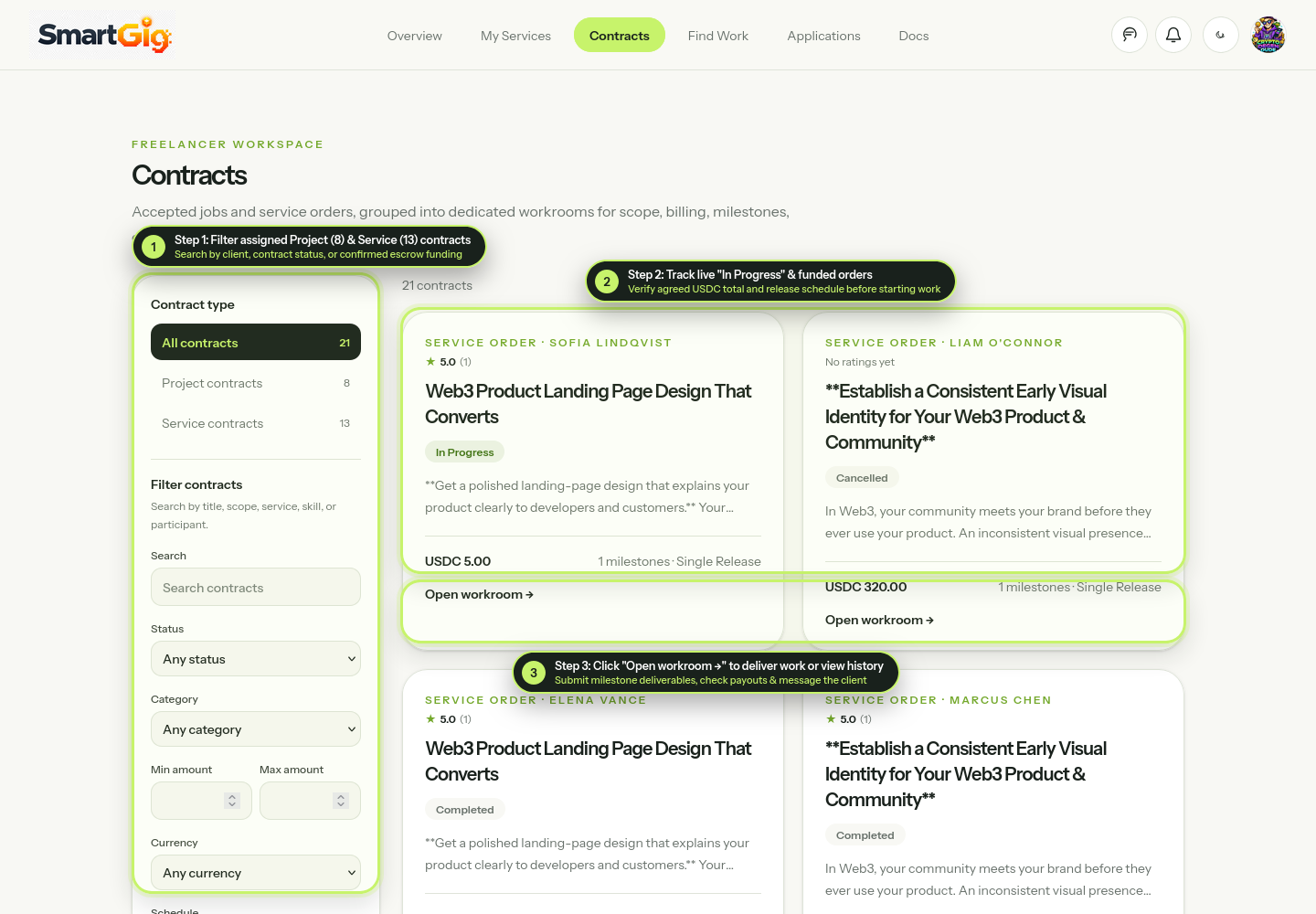The image size is (1316, 914).
Task: Click the star rating on Sofia Lindqvist's order
Action: [449, 362]
